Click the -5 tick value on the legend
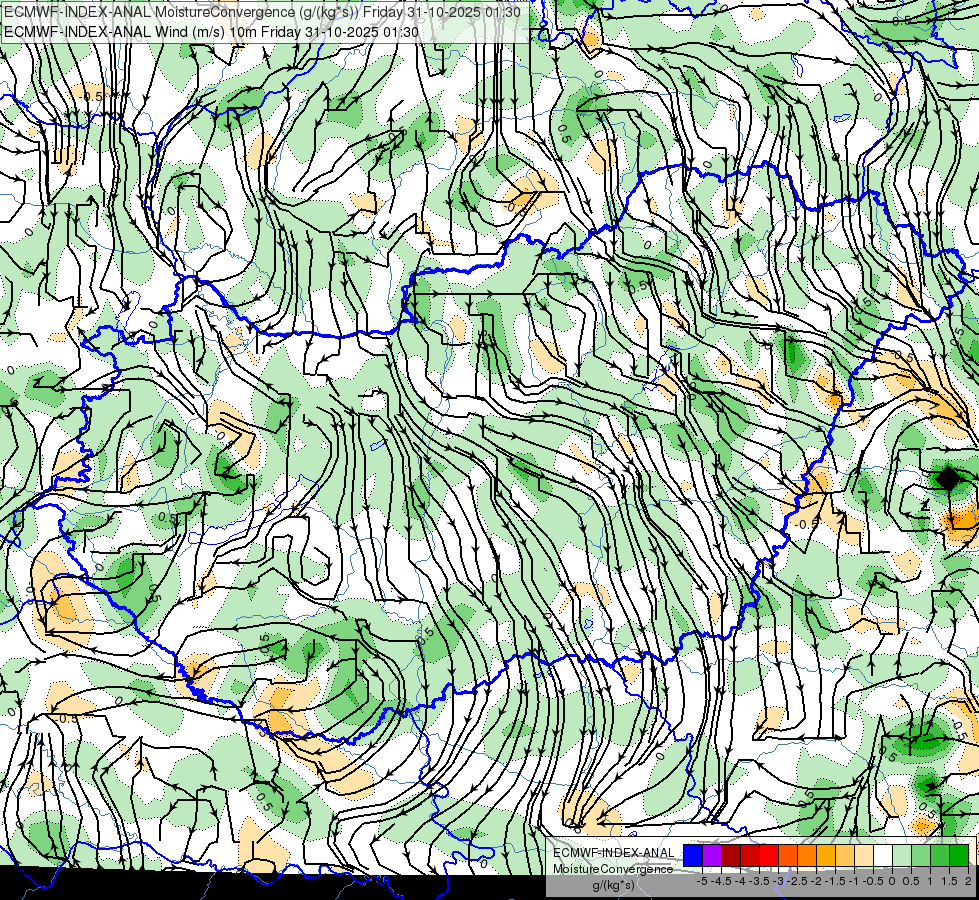979x900 pixels. pyautogui.click(x=702, y=881)
